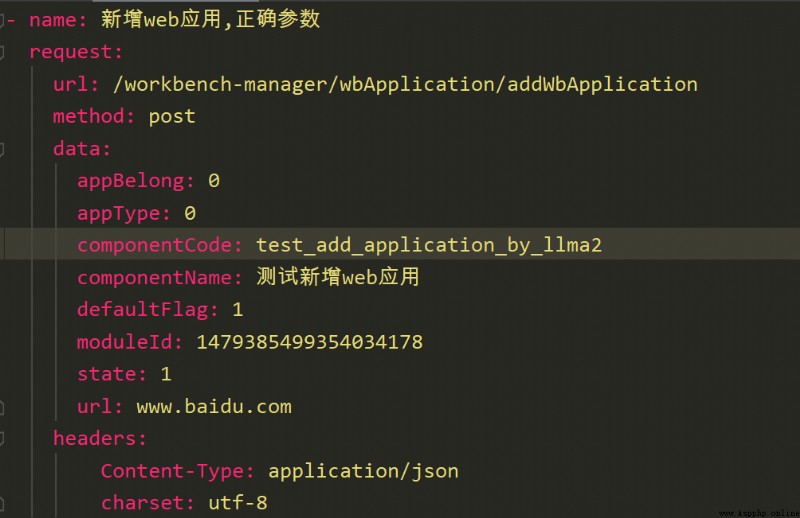Click the componentName Chinese value text
This screenshot has width=800, height=518.
click(x=337, y=277)
